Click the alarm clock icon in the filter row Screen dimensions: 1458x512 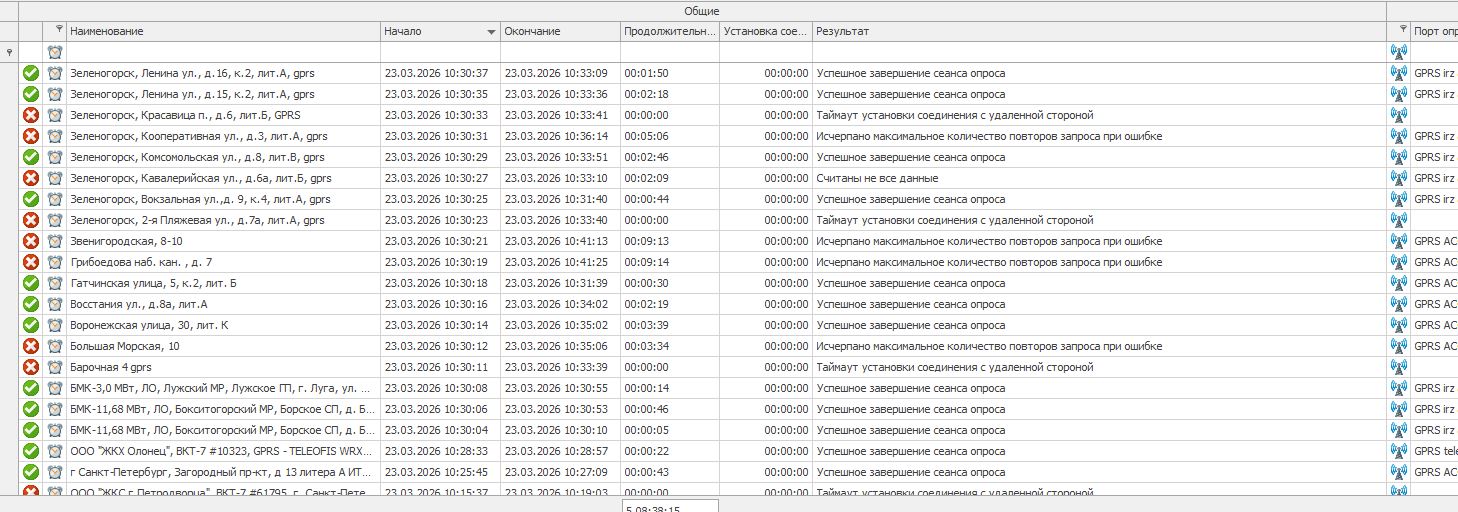pyautogui.click(x=55, y=52)
